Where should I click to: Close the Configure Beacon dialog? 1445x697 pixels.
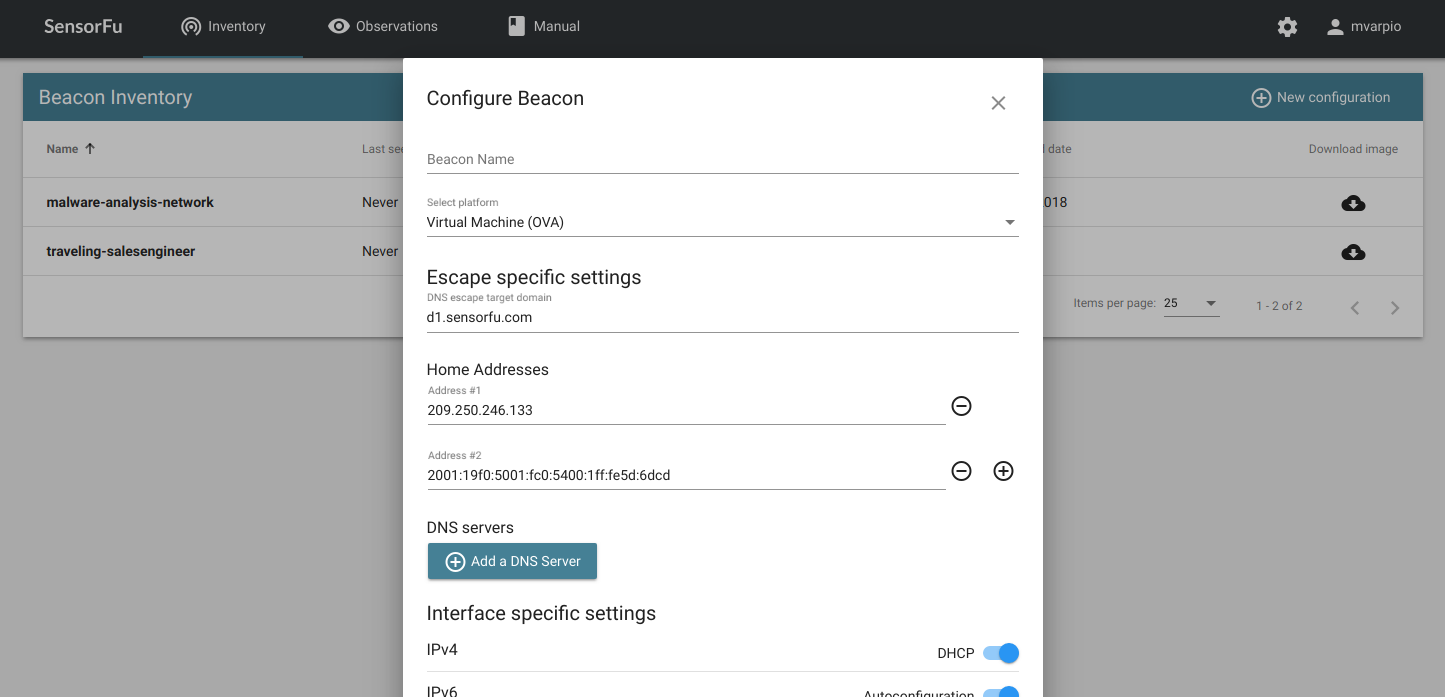998,103
